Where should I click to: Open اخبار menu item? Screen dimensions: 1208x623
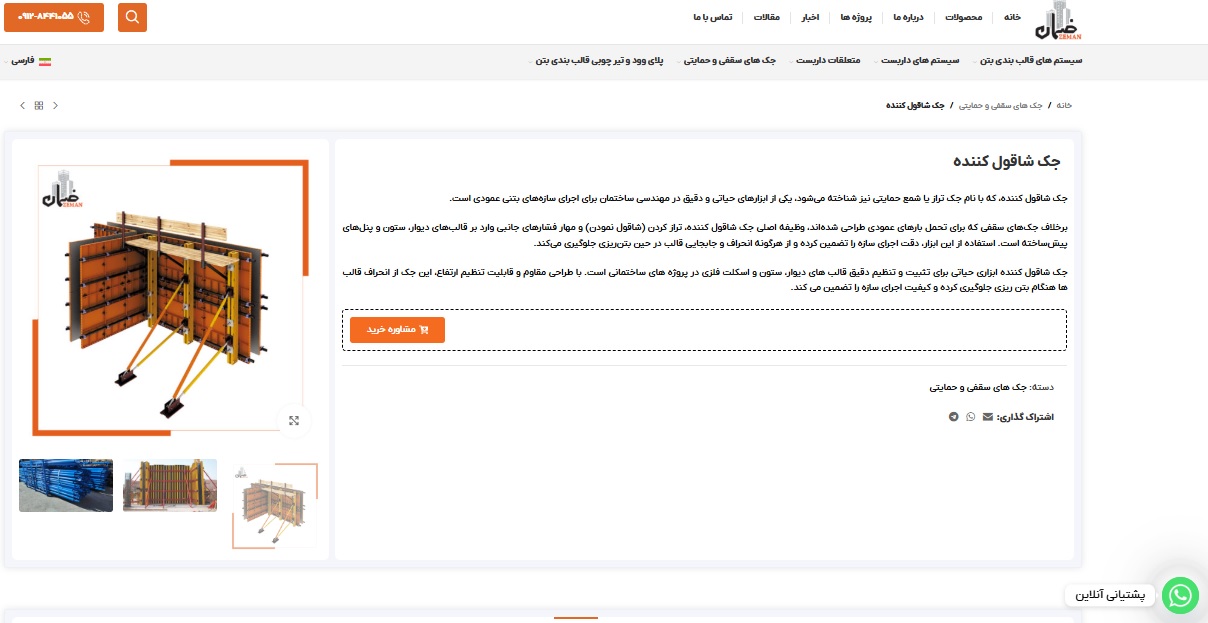tap(810, 18)
